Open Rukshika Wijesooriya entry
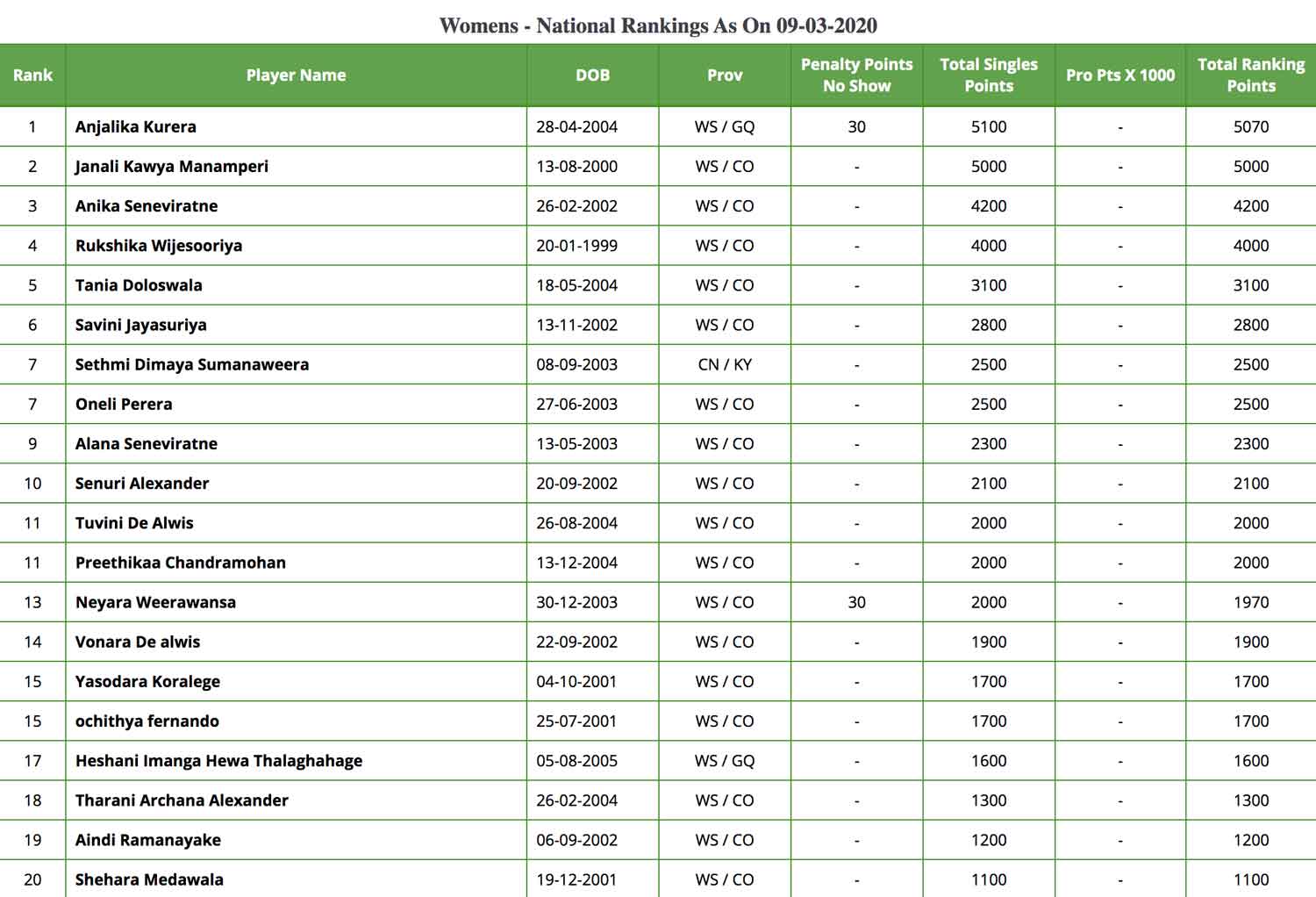 click(x=159, y=246)
